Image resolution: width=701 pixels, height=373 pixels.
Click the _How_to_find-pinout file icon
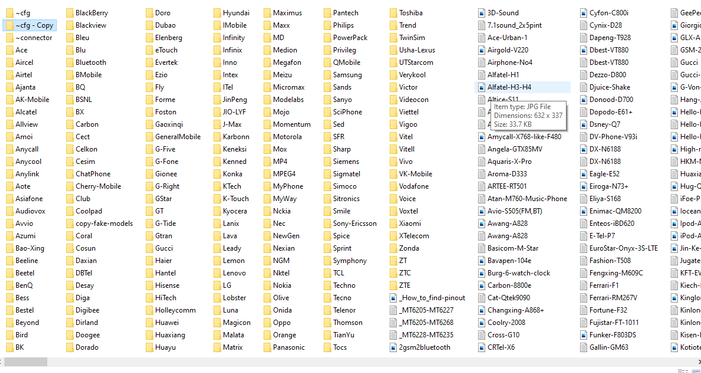coord(393,298)
